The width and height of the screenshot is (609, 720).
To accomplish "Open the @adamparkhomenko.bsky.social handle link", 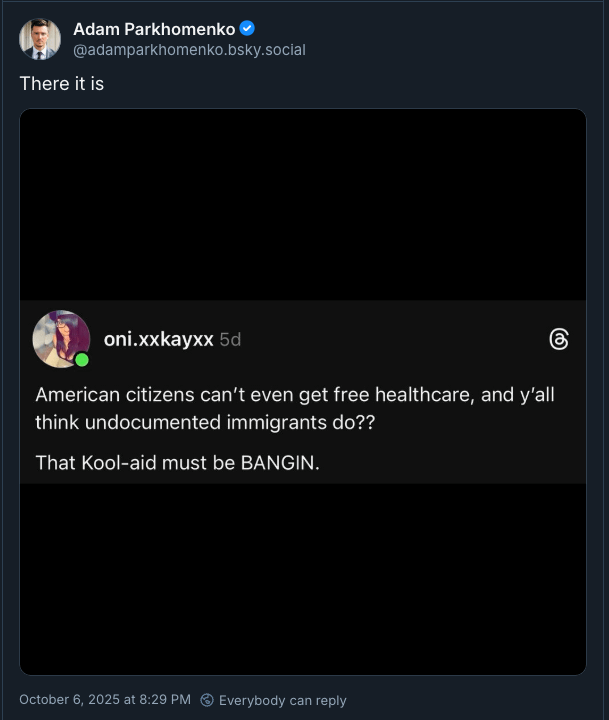I will click(x=189, y=49).
